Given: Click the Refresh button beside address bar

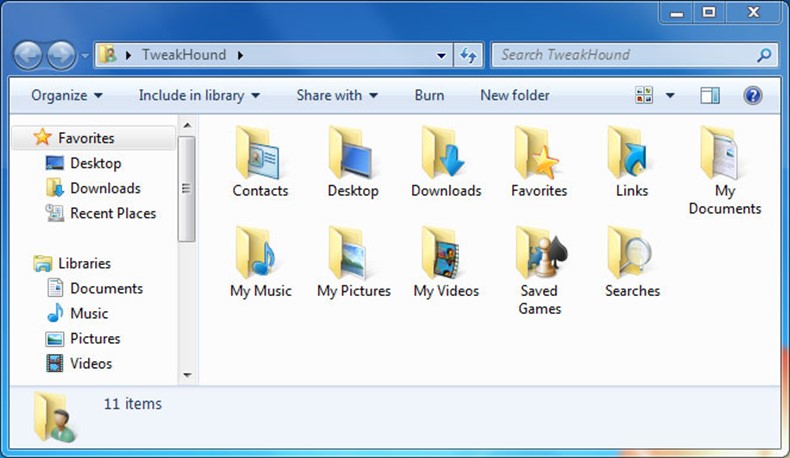Looking at the screenshot, I should (468, 55).
